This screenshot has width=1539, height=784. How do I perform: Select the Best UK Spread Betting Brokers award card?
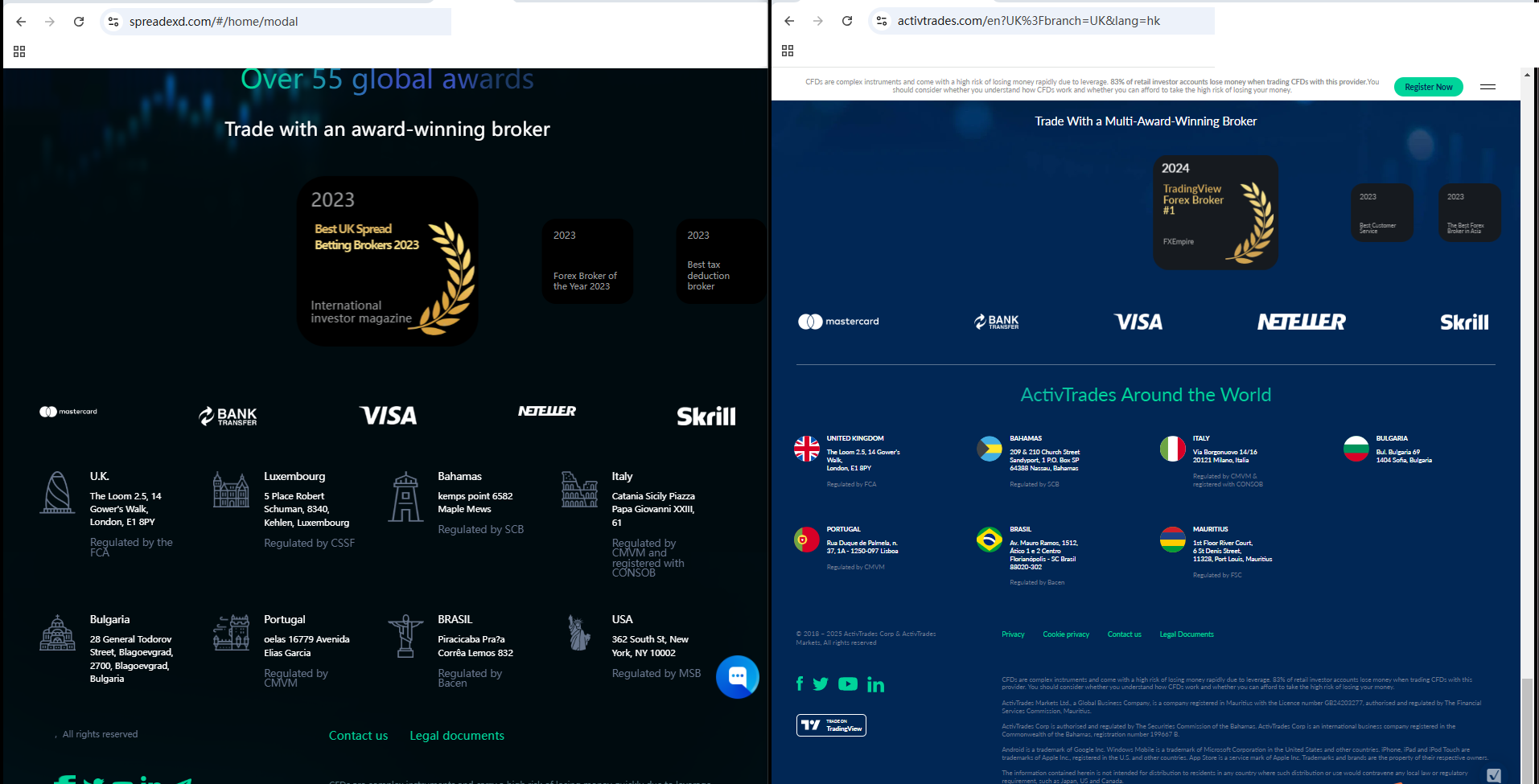tap(388, 261)
